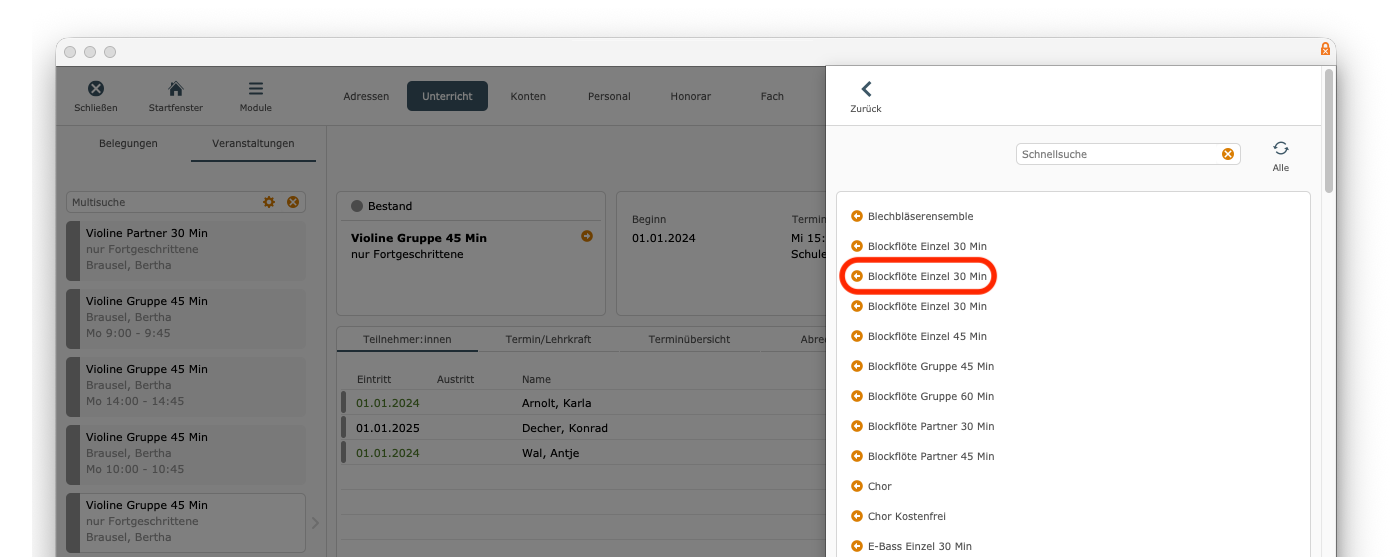
Task: Open Multisuche gear settings icon
Action: coord(269,202)
